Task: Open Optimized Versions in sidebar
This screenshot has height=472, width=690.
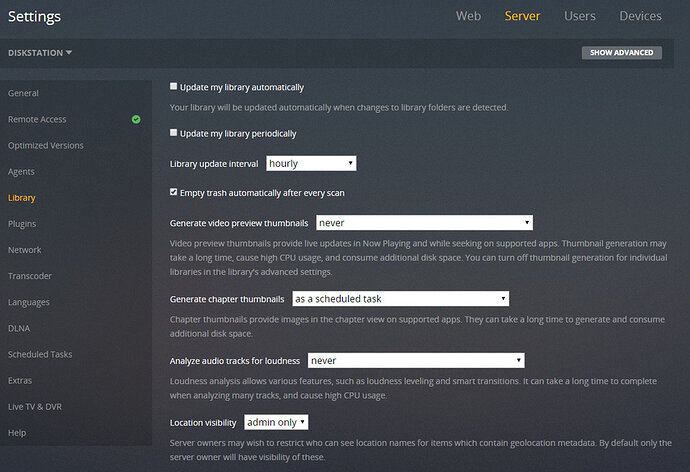Action: tap(46, 145)
